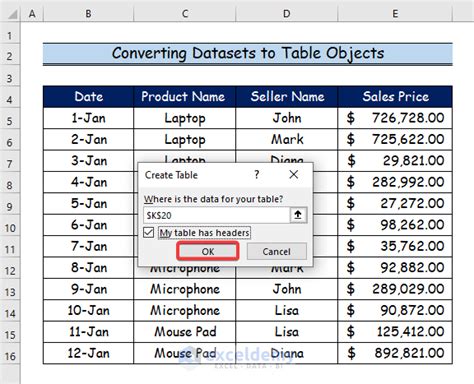Viewport: 474px width, 384px height.
Task: Click OK in Create Table dialog
Action: (x=208, y=251)
